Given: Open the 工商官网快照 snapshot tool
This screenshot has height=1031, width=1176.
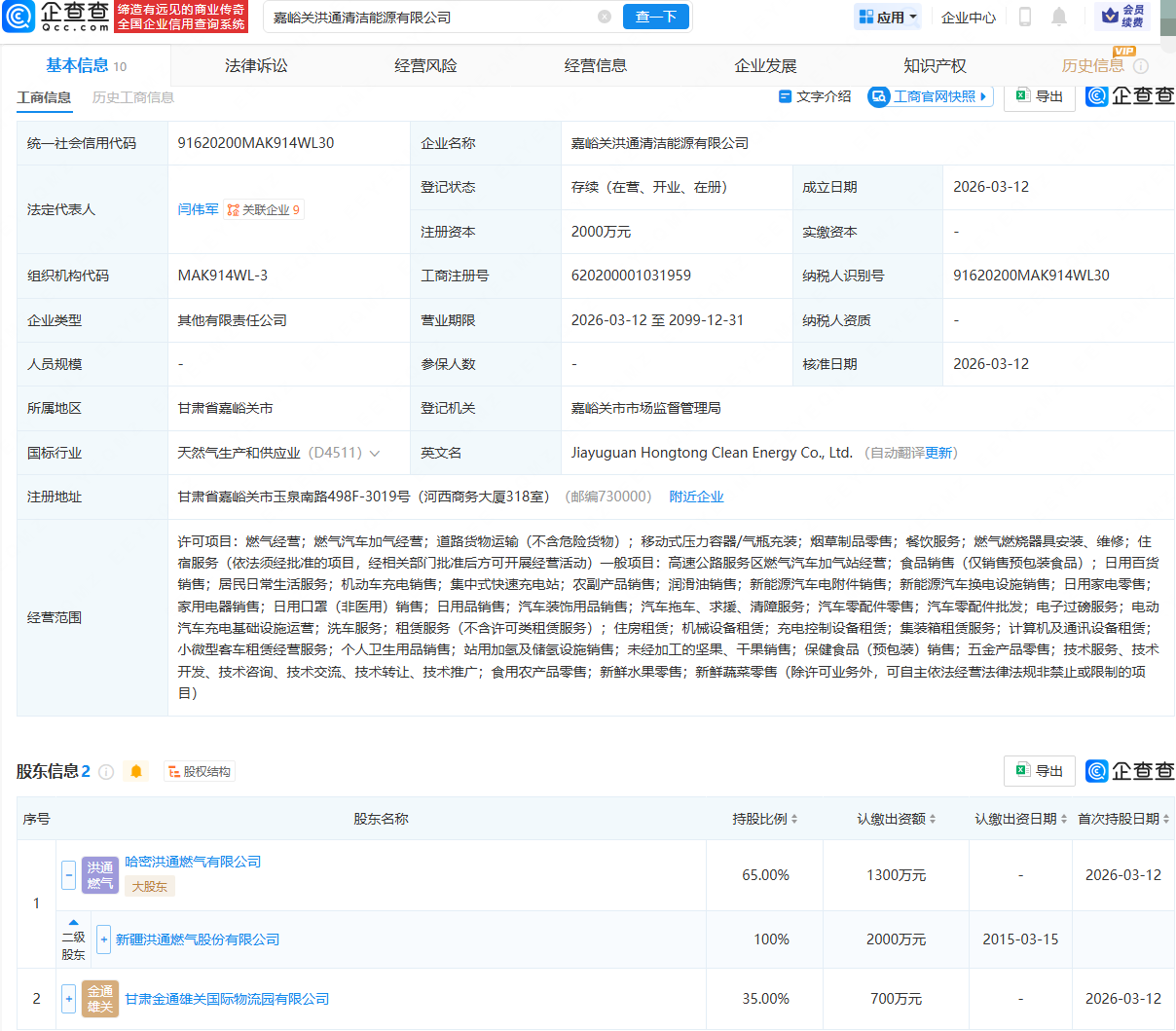Looking at the screenshot, I should point(928,97).
